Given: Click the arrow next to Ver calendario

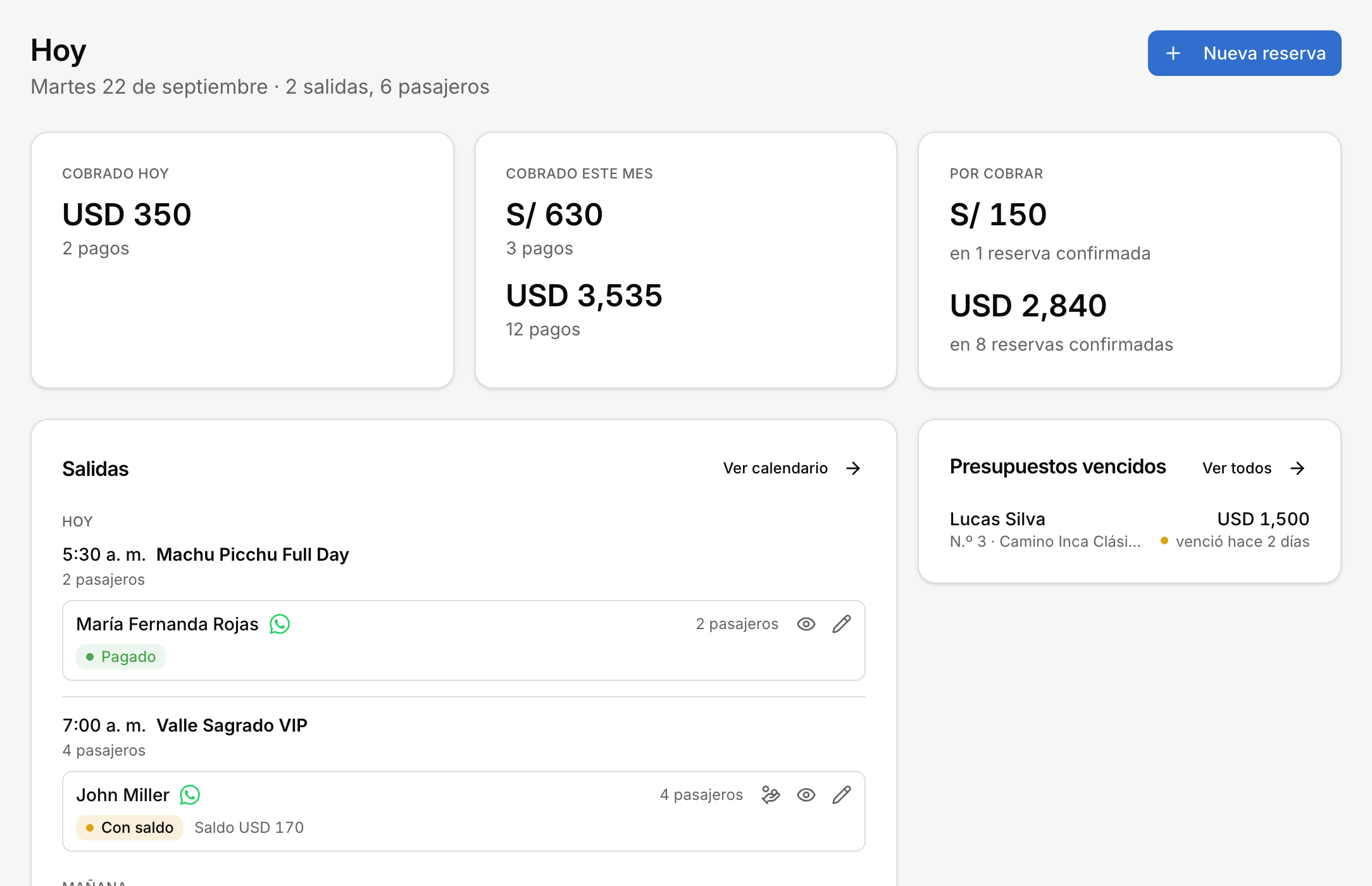Looking at the screenshot, I should tap(854, 468).
